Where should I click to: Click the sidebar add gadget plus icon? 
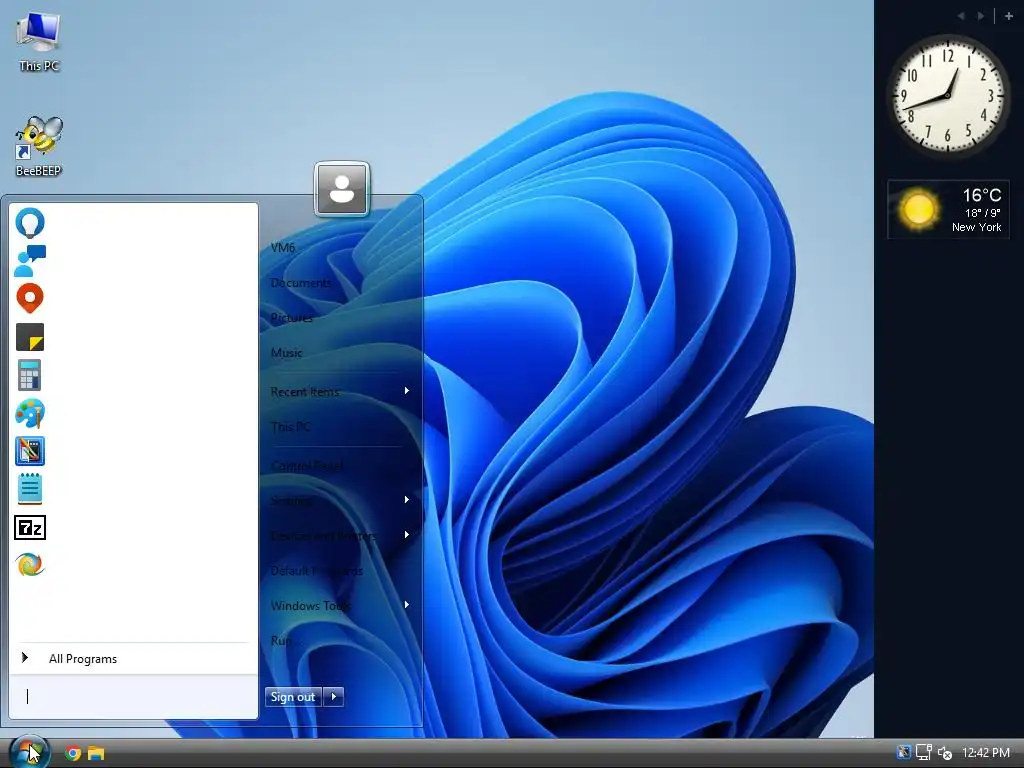pyautogui.click(x=1008, y=16)
